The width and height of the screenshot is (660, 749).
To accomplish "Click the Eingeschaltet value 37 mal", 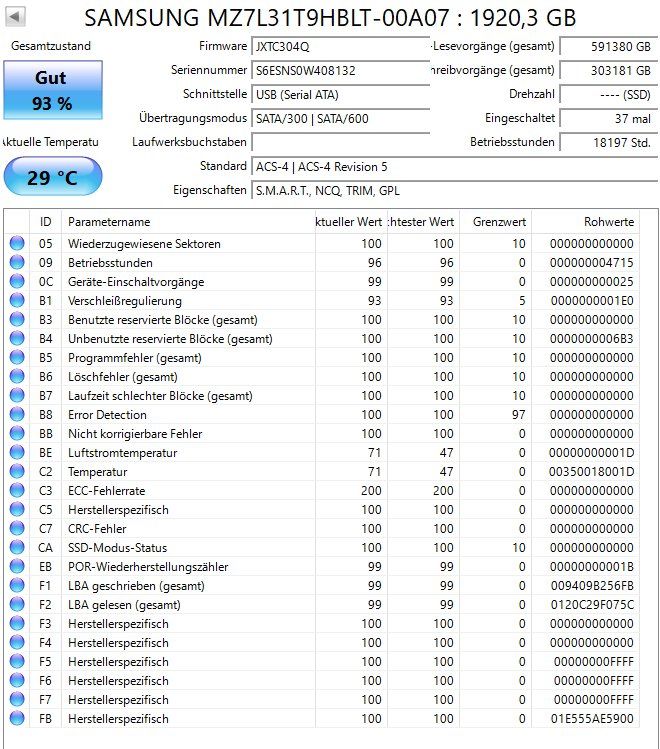I will (609, 118).
